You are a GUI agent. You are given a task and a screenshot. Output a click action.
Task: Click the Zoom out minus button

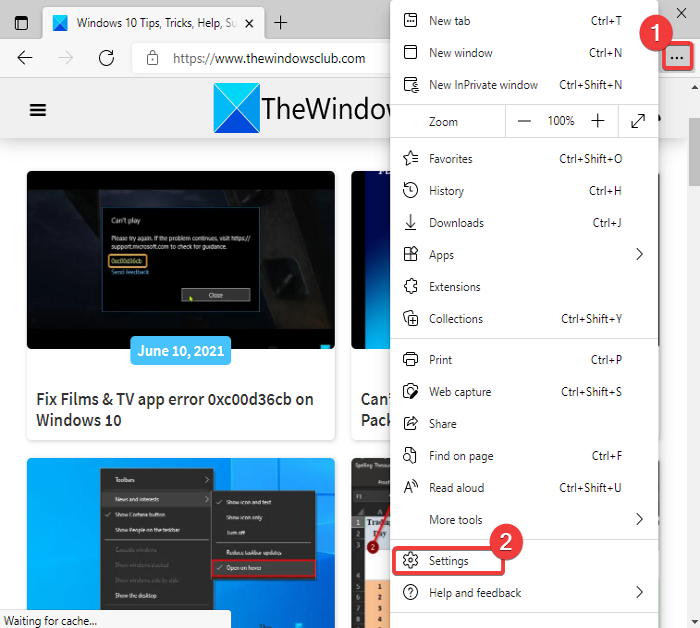[x=524, y=121]
